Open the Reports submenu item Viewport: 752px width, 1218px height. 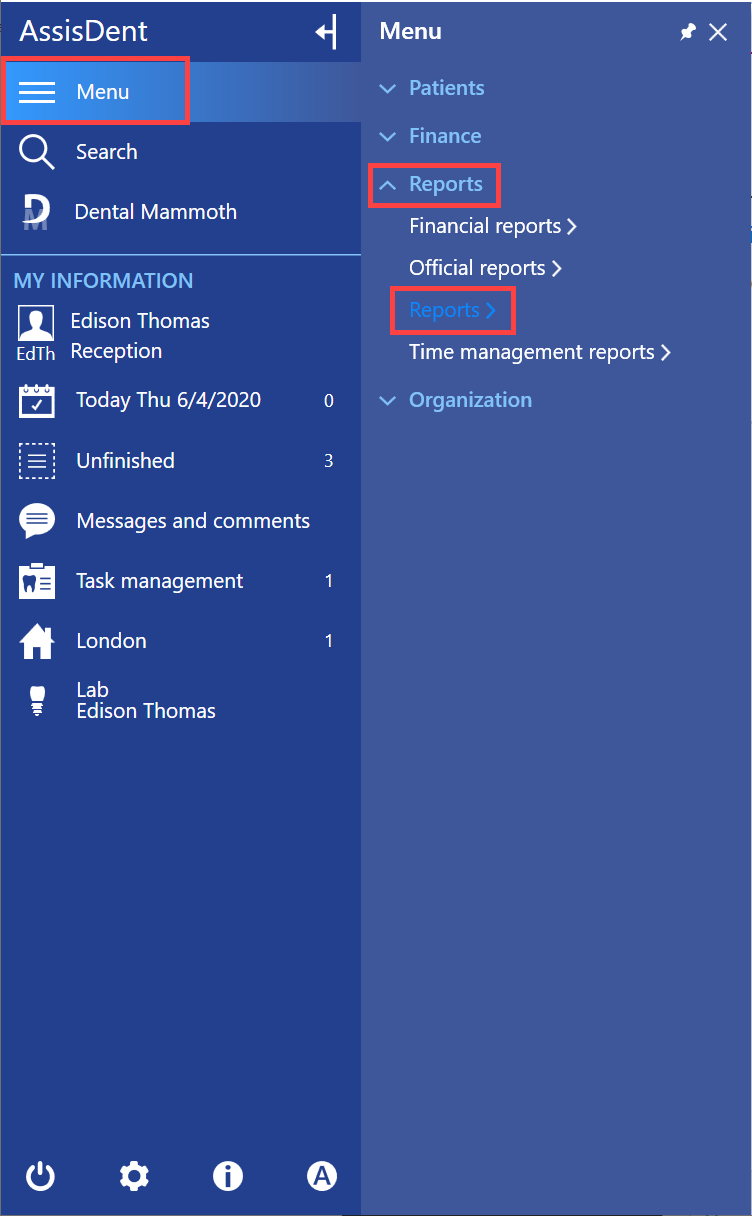click(453, 311)
